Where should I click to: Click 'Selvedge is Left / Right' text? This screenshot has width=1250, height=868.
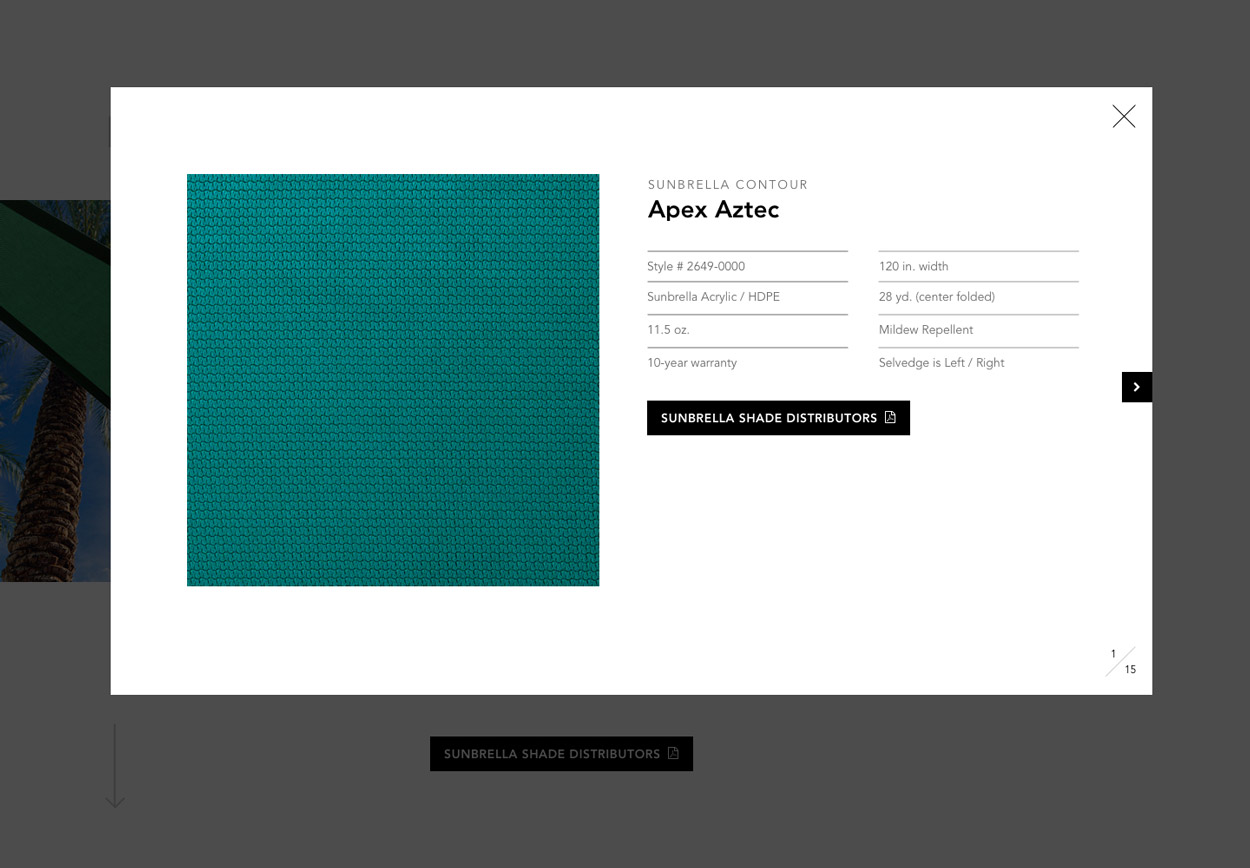[942, 363]
